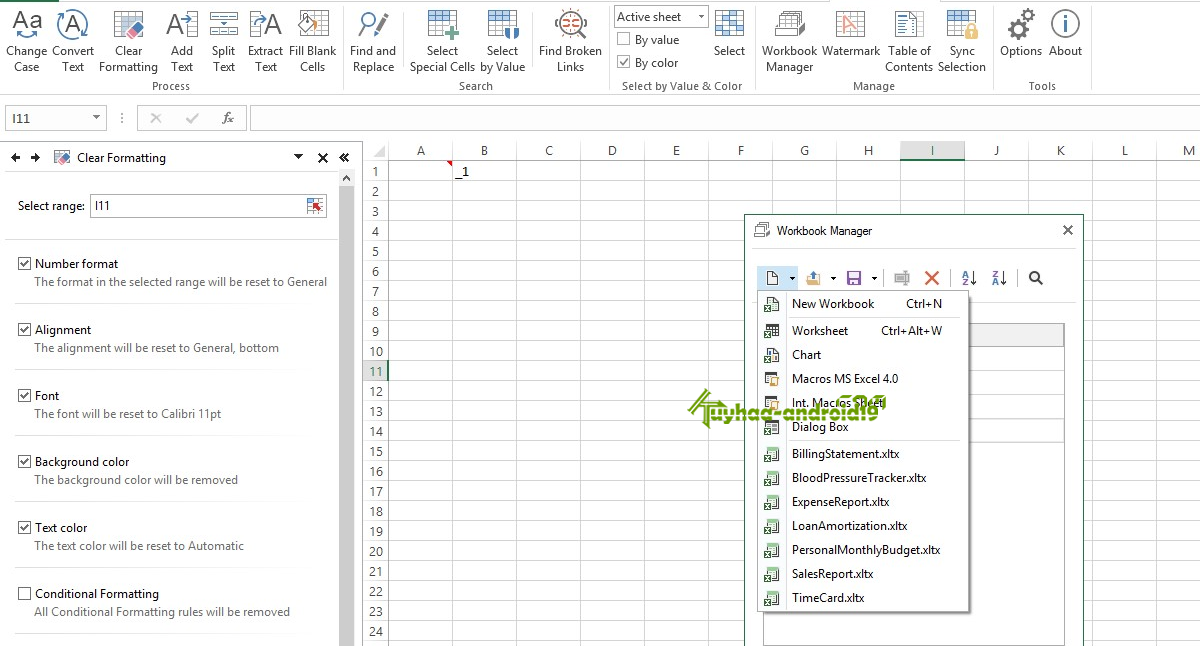Open Table of Contents tool

(x=909, y=41)
